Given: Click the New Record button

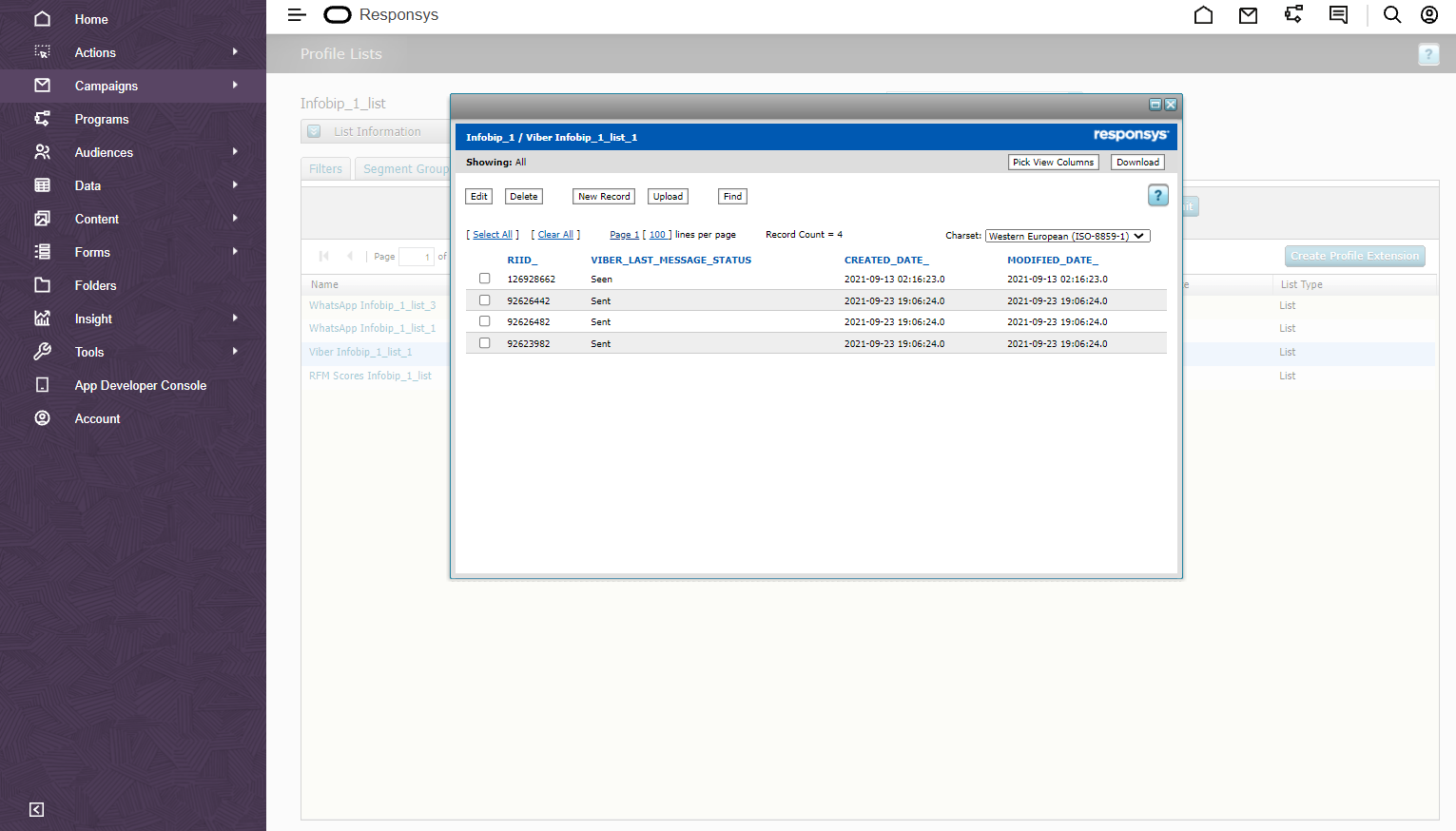Looking at the screenshot, I should click(604, 197).
